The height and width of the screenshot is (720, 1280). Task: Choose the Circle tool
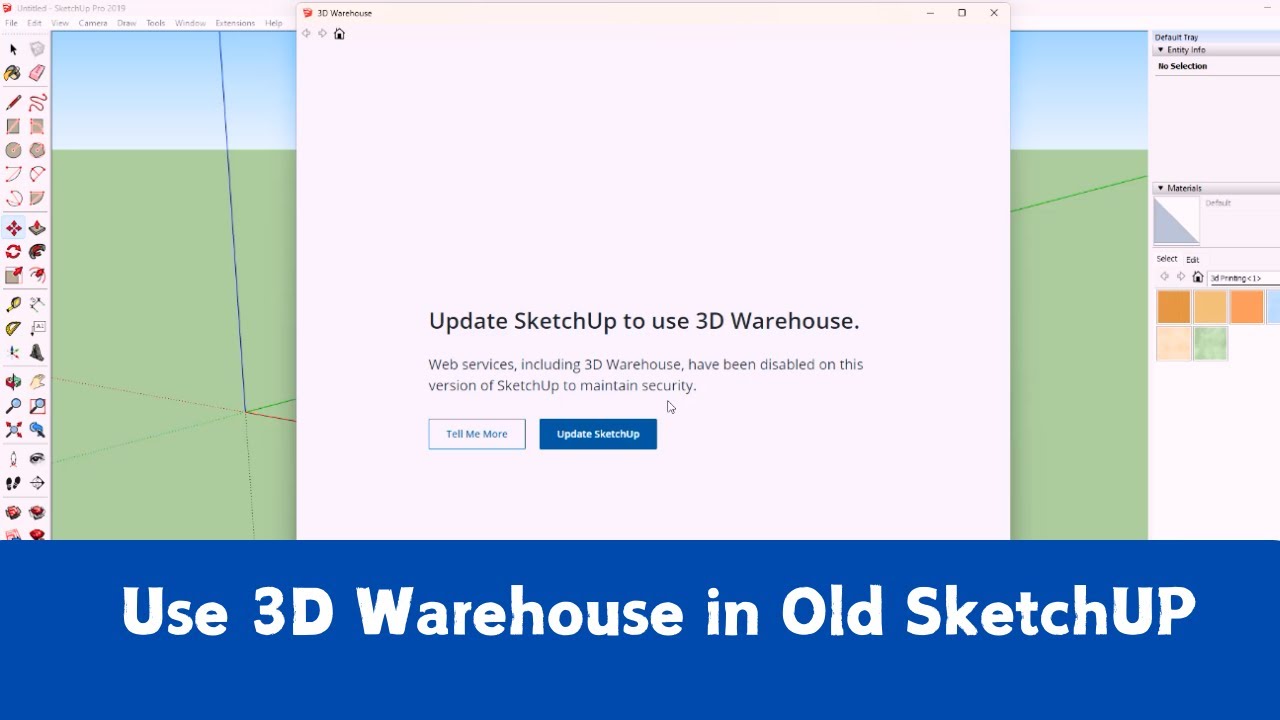(x=13, y=150)
